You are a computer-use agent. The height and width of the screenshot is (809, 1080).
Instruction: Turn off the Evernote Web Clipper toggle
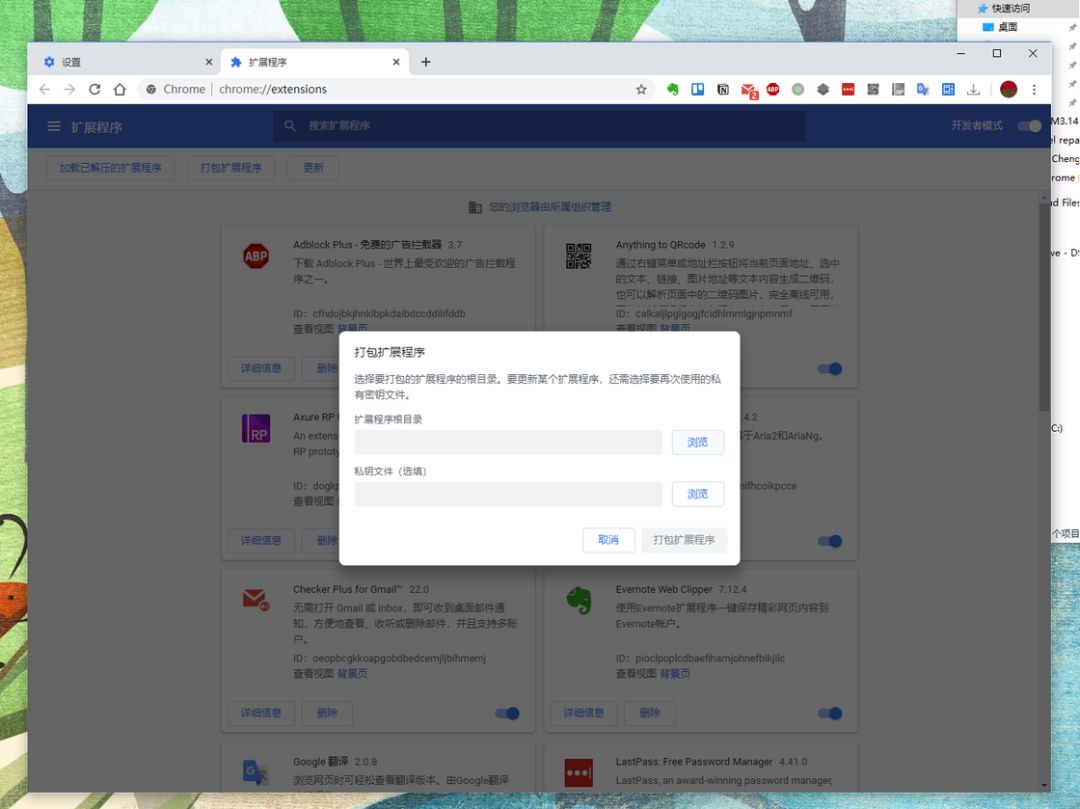829,713
